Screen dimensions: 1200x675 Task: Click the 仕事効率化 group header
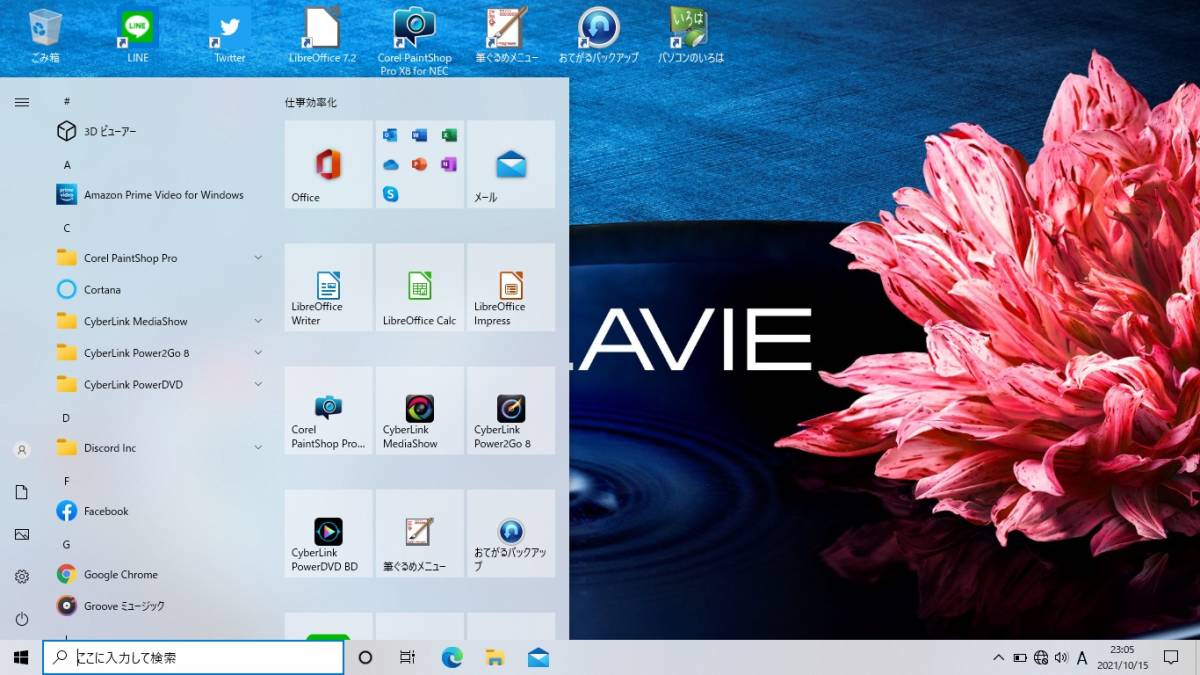click(311, 102)
